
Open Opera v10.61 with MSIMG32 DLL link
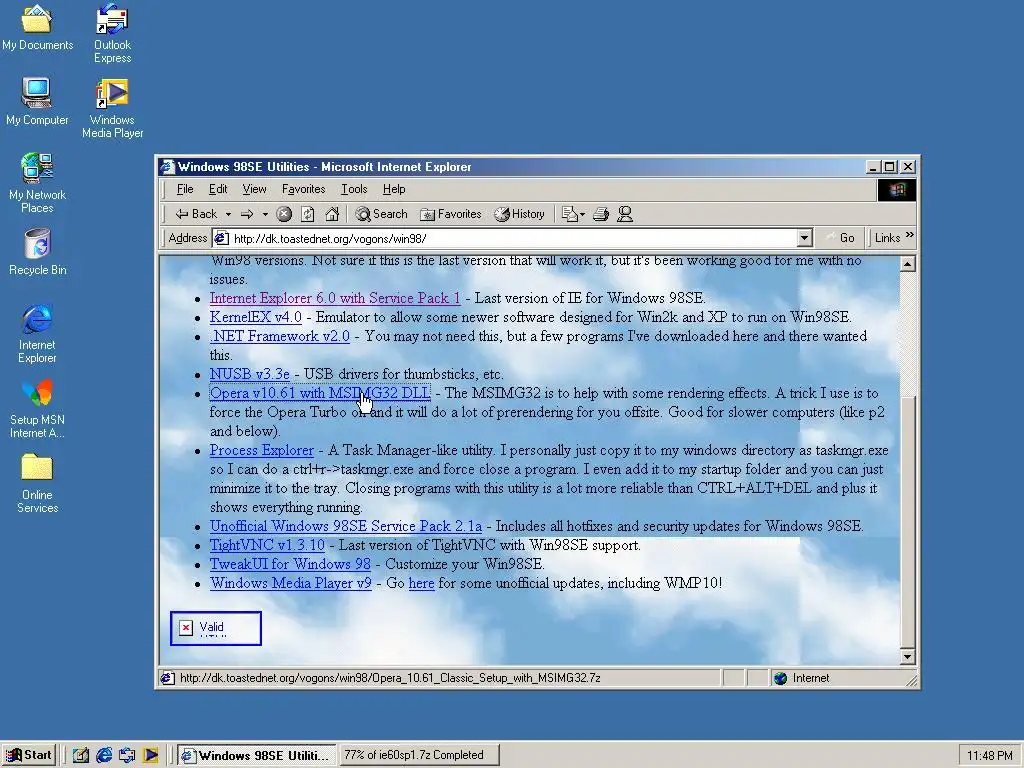coord(320,393)
